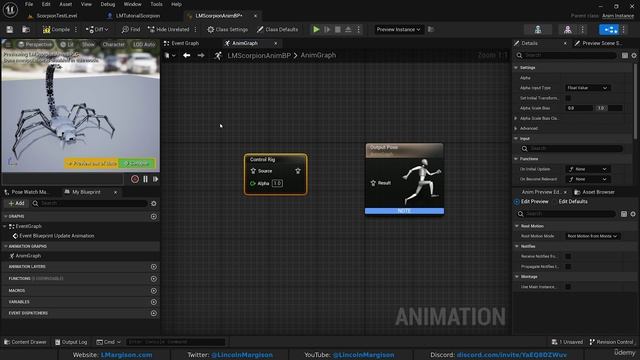Add new Animation Layer
This screenshot has height=360, width=640.
click(x=153, y=267)
